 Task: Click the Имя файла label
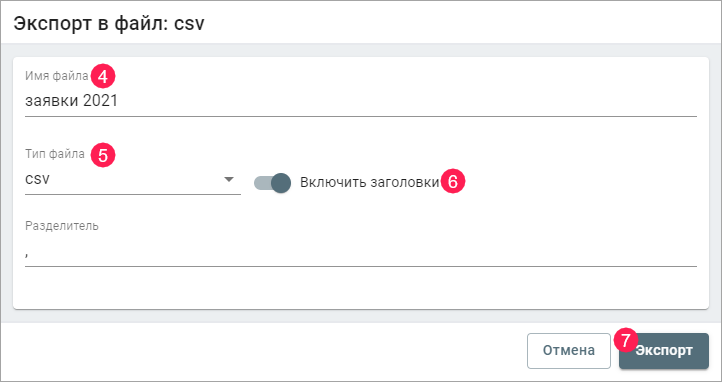tap(57, 76)
